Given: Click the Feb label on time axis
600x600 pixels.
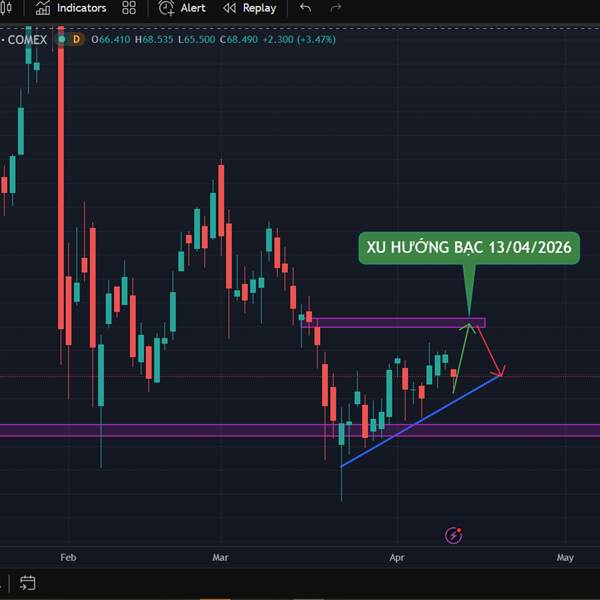Looking at the screenshot, I should (x=68, y=558).
